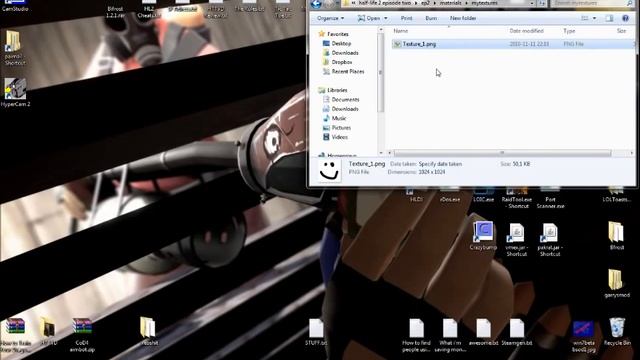The width and height of the screenshot is (640, 360).
Task: Select the Favorites header in navigation pane
Action: pos(334,34)
